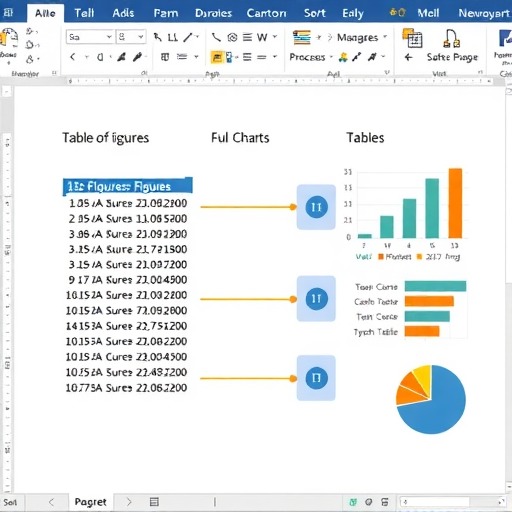Image resolution: width=512 pixels, height=512 pixels.
Task: Click entry '9 17 IA Sures 23.004500'
Action: pos(128,280)
